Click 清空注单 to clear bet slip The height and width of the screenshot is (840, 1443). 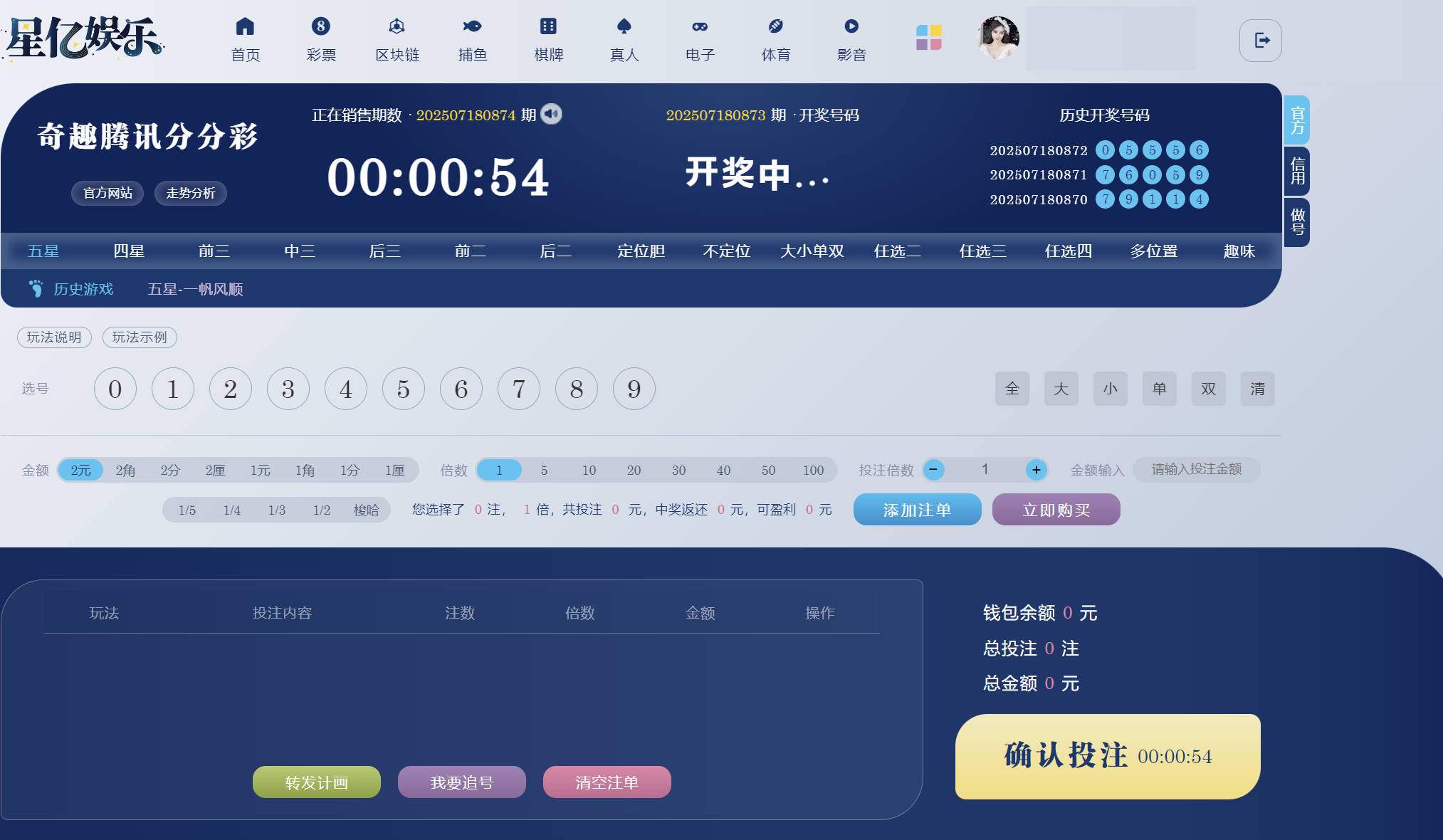pos(607,782)
